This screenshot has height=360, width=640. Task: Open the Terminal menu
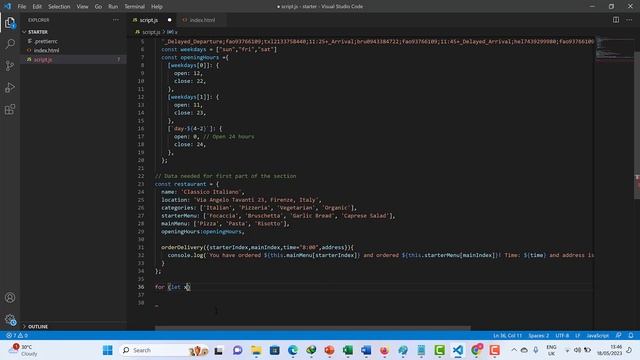coord(134,7)
